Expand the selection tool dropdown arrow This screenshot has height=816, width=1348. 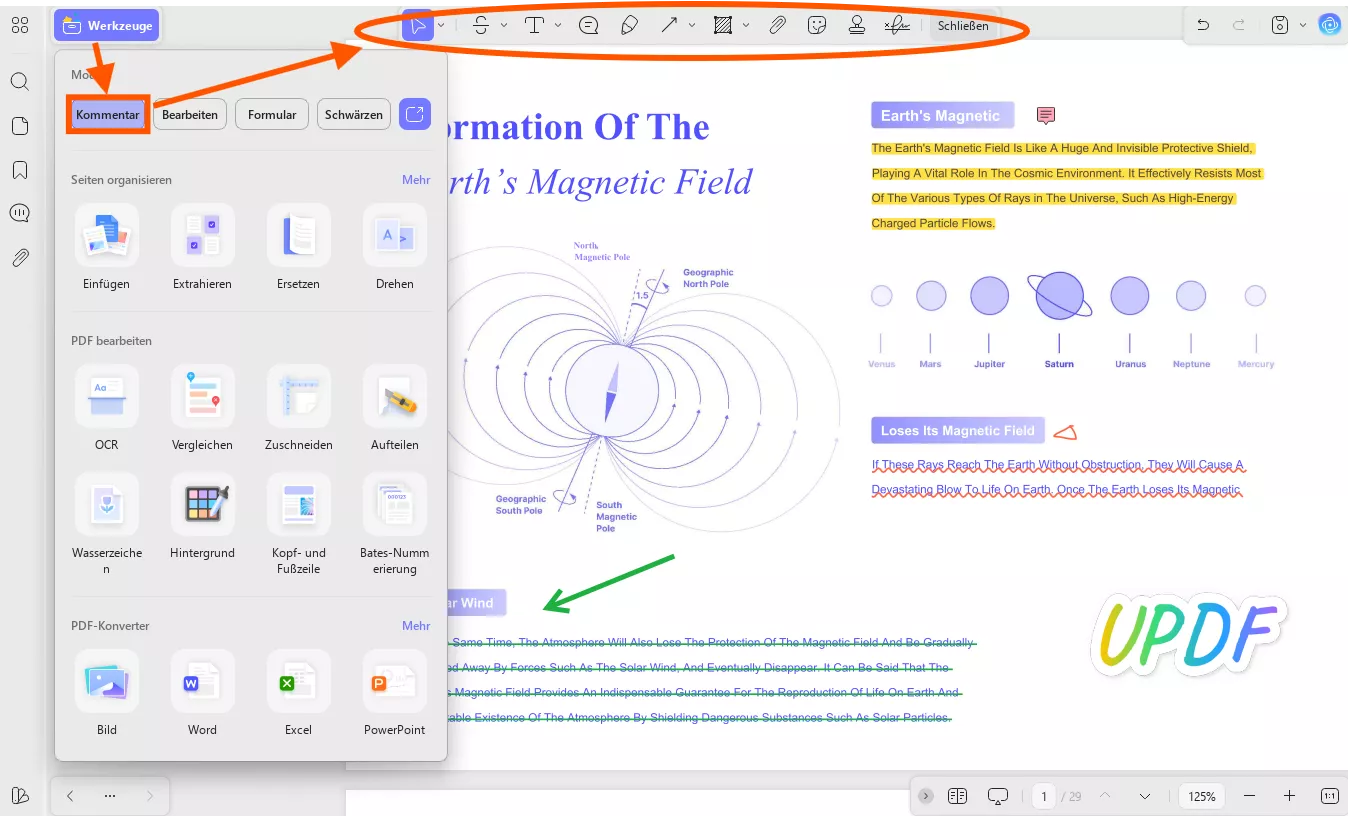[441, 25]
